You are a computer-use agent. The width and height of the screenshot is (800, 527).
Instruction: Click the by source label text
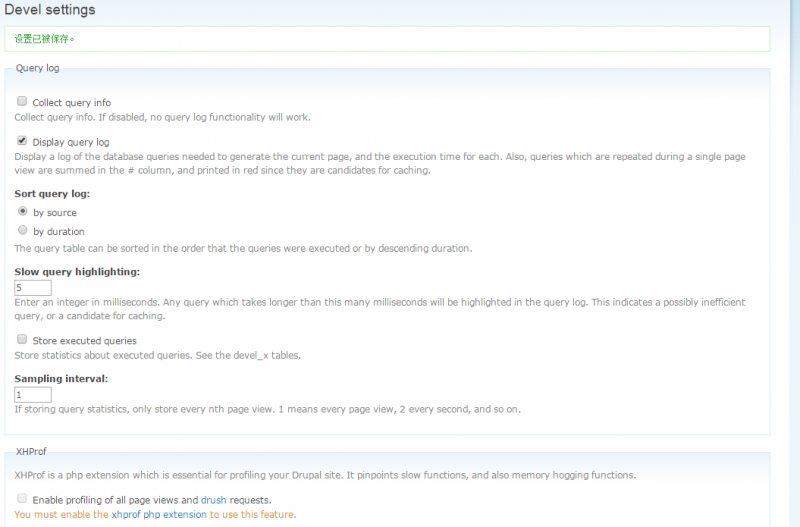[55, 213]
